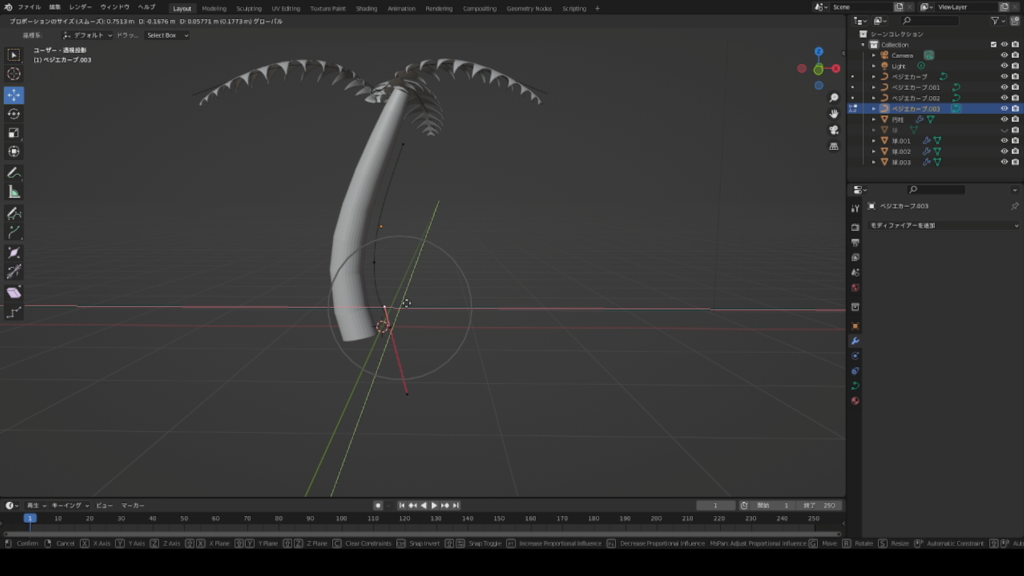Click the モディファイアーを追加 button
Viewport: 1024px width, 576px height.
tap(942, 226)
